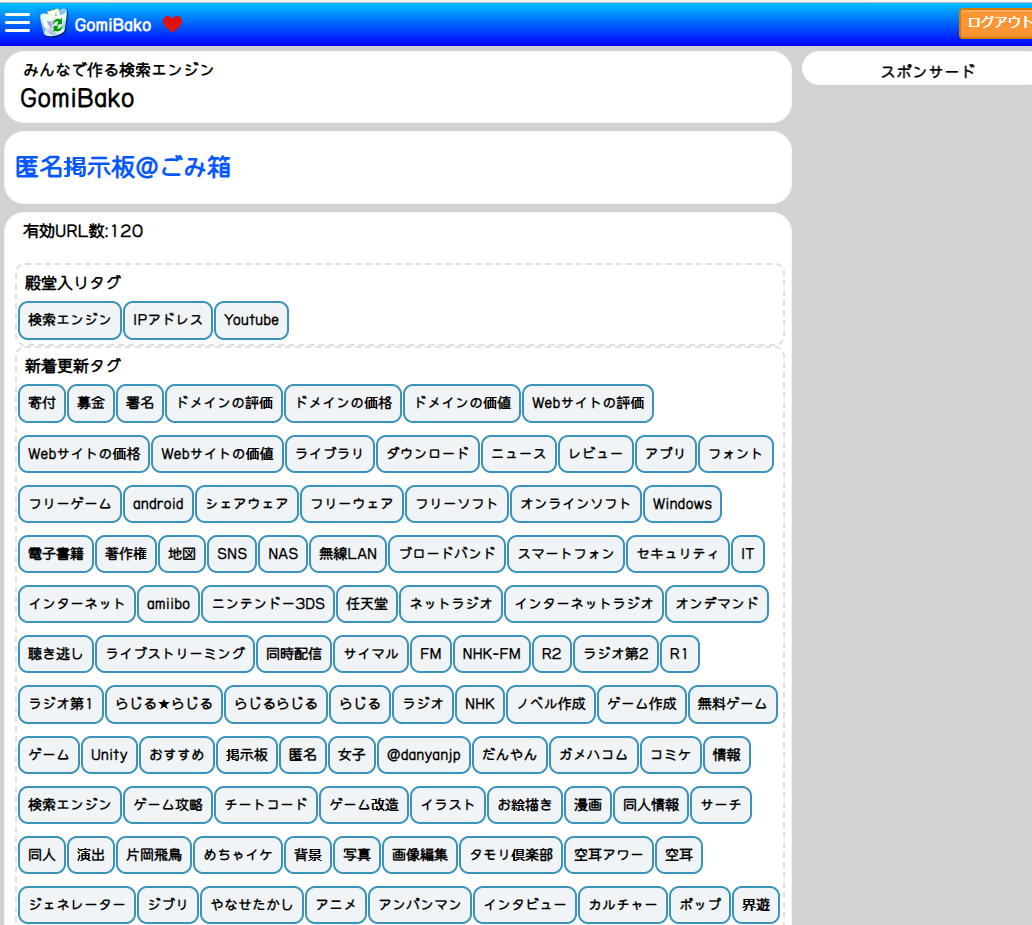Open the hamburger menu icon

tap(18, 22)
